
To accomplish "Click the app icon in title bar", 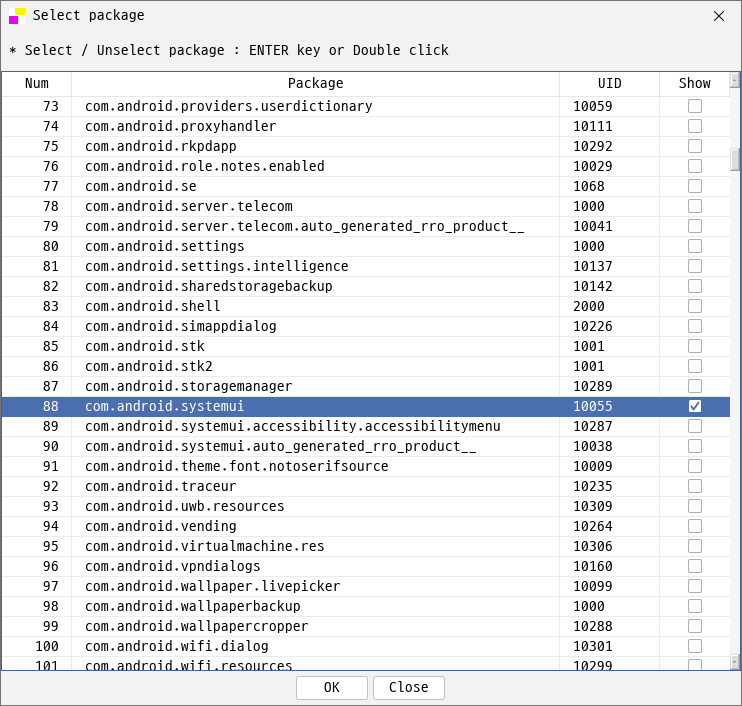I will click(17, 16).
